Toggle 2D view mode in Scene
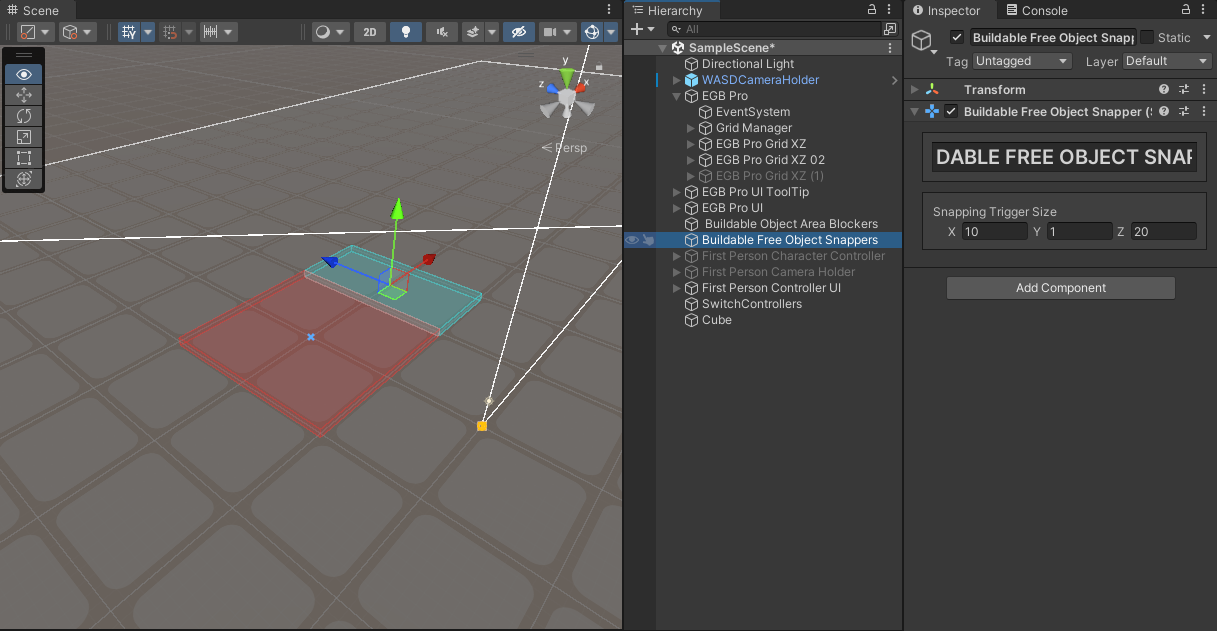Screen dimensions: 1217x631 (370, 32)
